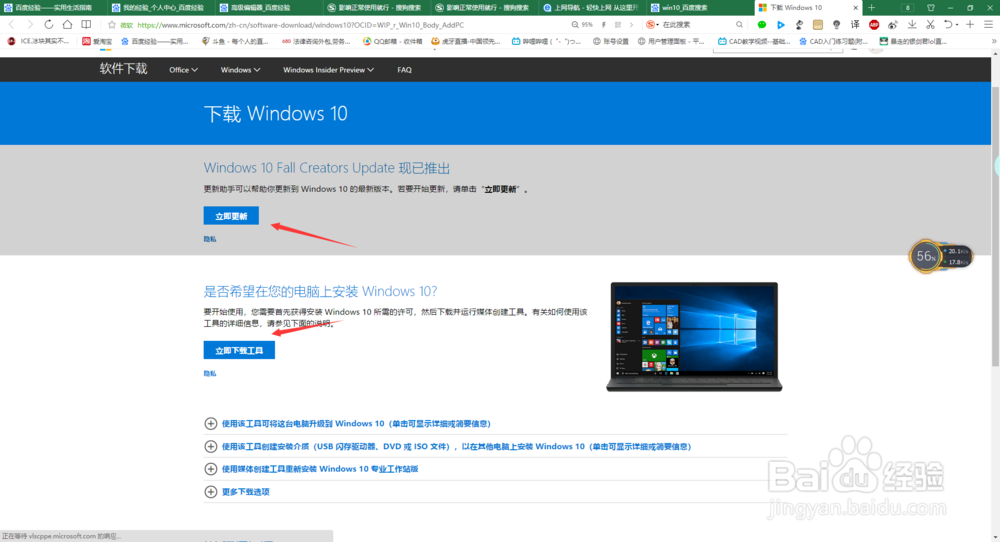
Task: Open the Windows Insider Preview dropdown
Action: tap(328, 70)
